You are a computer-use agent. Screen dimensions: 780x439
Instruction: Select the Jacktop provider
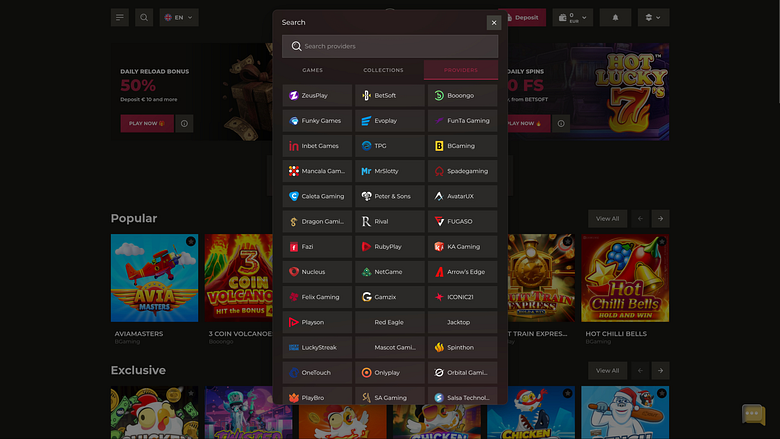(x=462, y=322)
